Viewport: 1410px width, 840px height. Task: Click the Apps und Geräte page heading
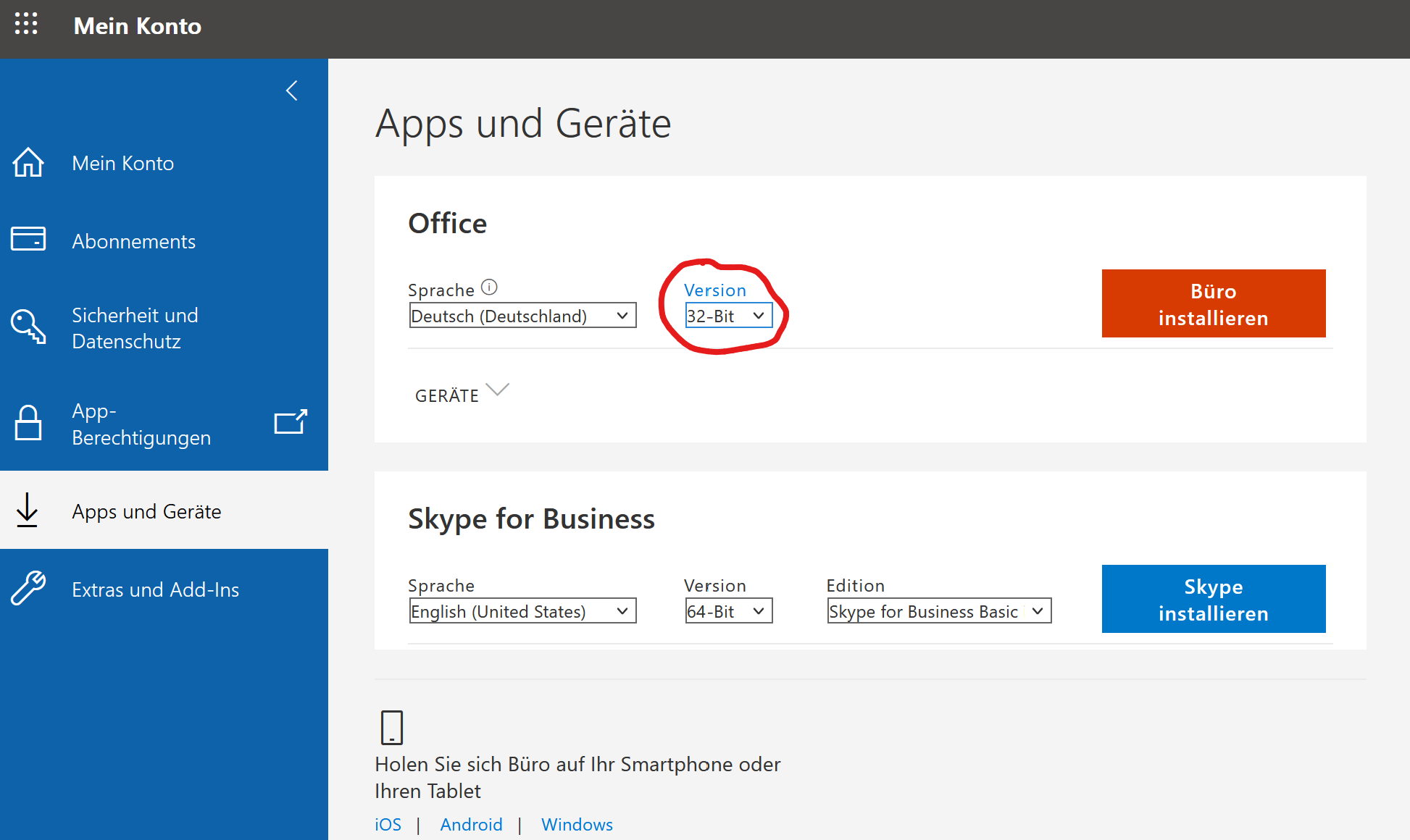coord(523,123)
